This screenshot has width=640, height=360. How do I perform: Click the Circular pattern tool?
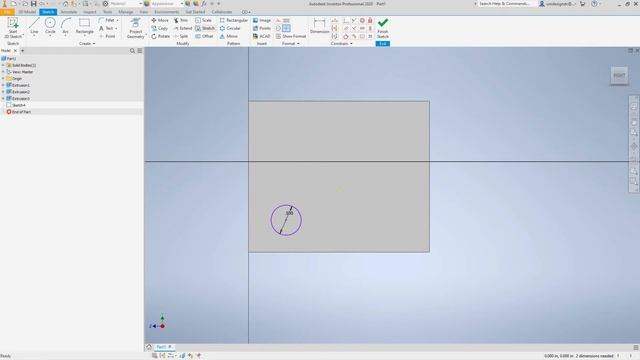[230, 28]
